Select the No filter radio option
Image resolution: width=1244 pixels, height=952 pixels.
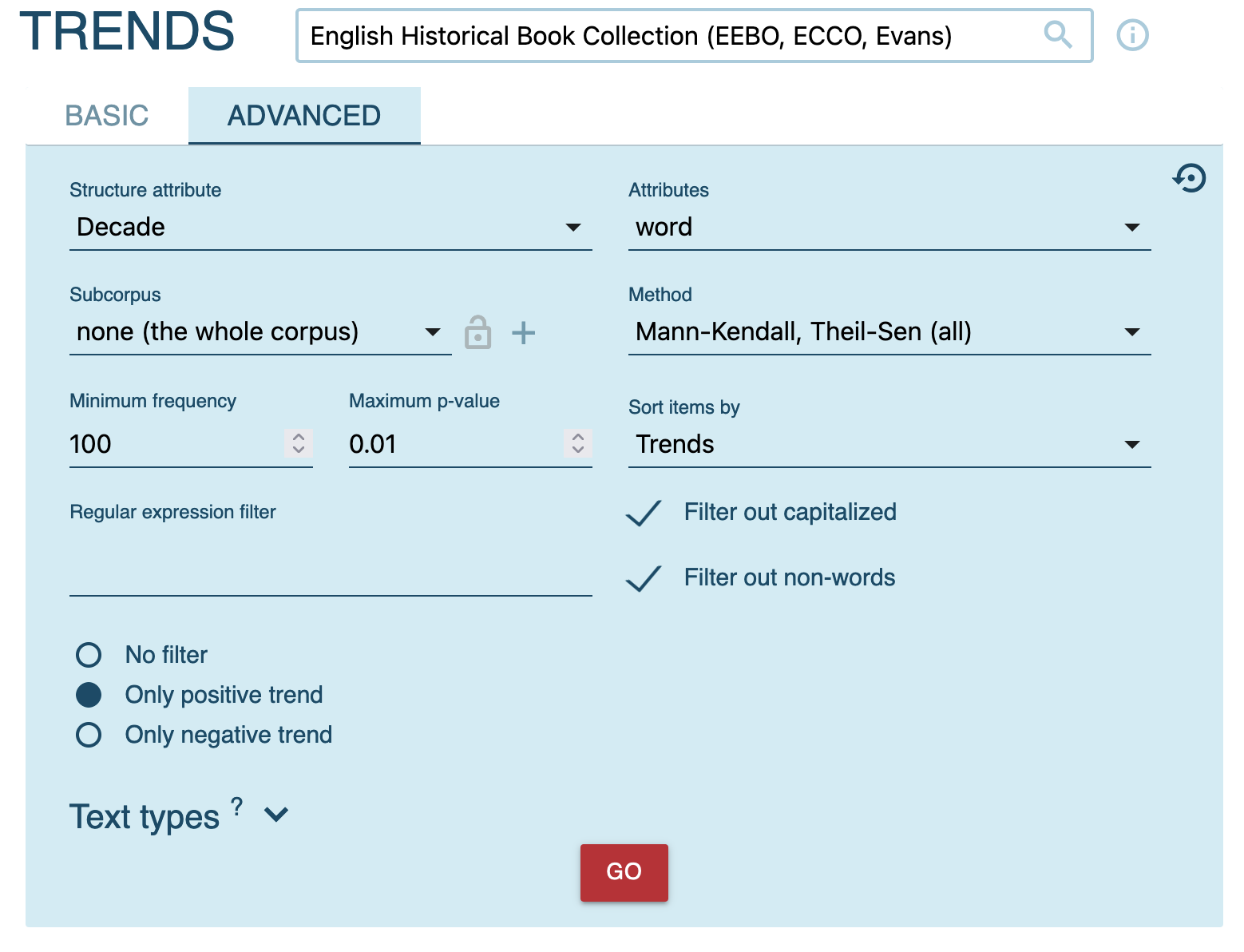tap(89, 655)
